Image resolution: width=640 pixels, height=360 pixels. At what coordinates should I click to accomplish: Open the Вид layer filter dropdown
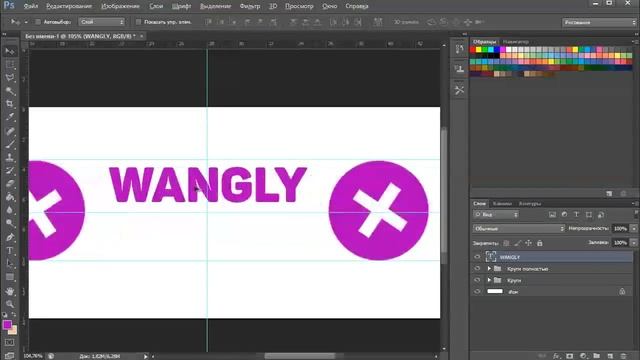tap(496, 214)
